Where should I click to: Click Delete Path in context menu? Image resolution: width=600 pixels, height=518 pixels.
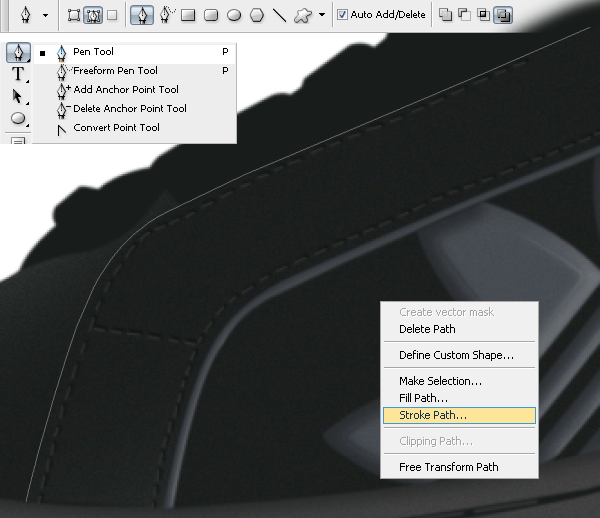tap(459, 329)
